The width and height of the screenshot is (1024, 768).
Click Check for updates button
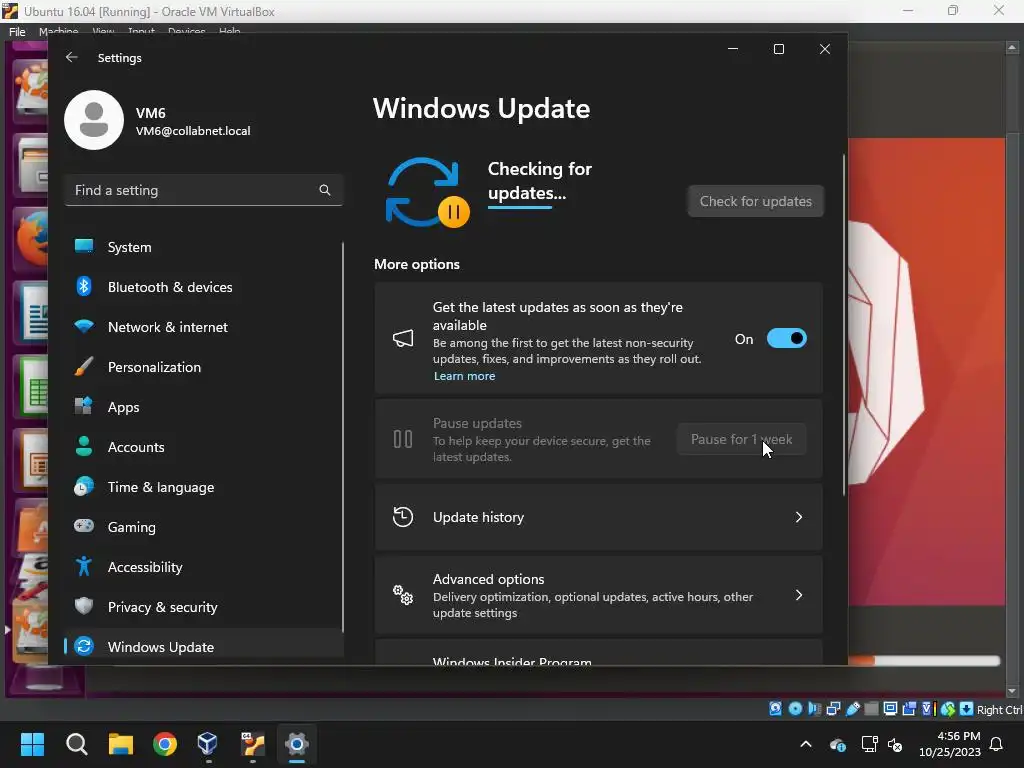[756, 201]
